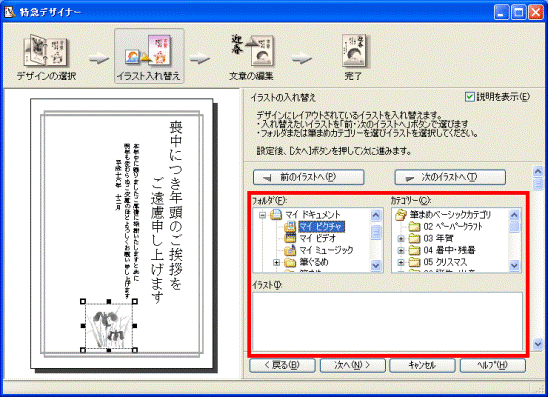548x397 pixels.
Task: Click category list scroll down arrow
Action: tap(514, 265)
